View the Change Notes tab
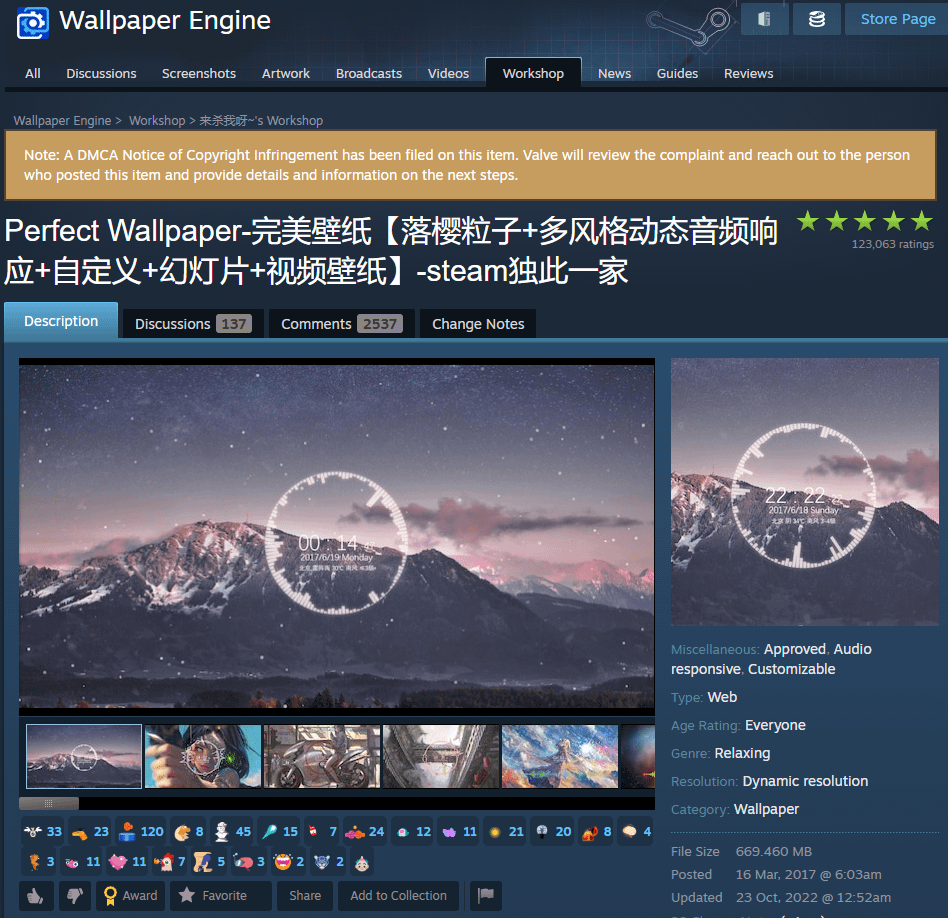Viewport: 948px width, 918px height. click(x=478, y=324)
